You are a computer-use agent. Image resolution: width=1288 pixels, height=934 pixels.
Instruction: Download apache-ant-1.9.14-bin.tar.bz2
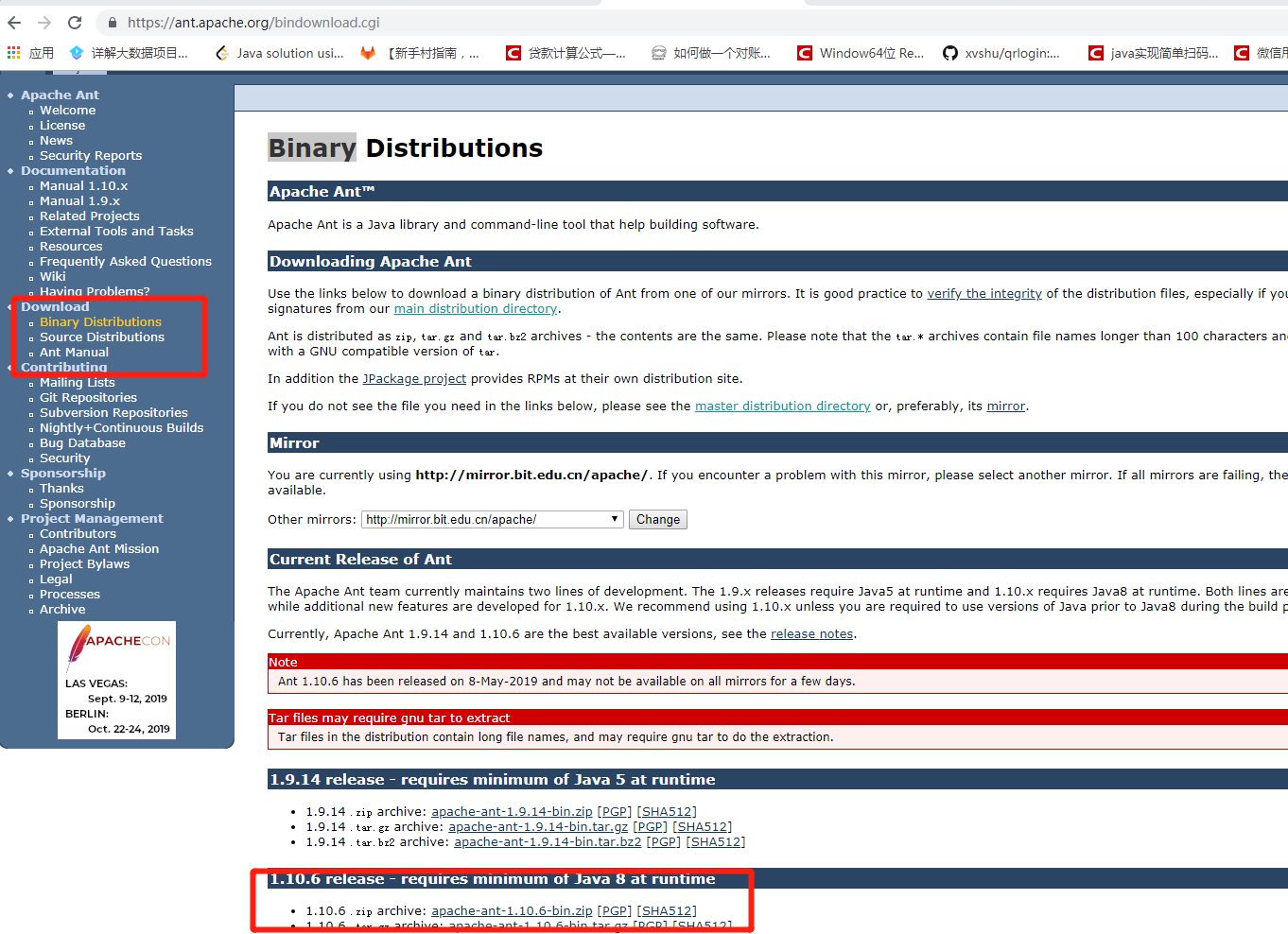pyautogui.click(x=548, y=842)
